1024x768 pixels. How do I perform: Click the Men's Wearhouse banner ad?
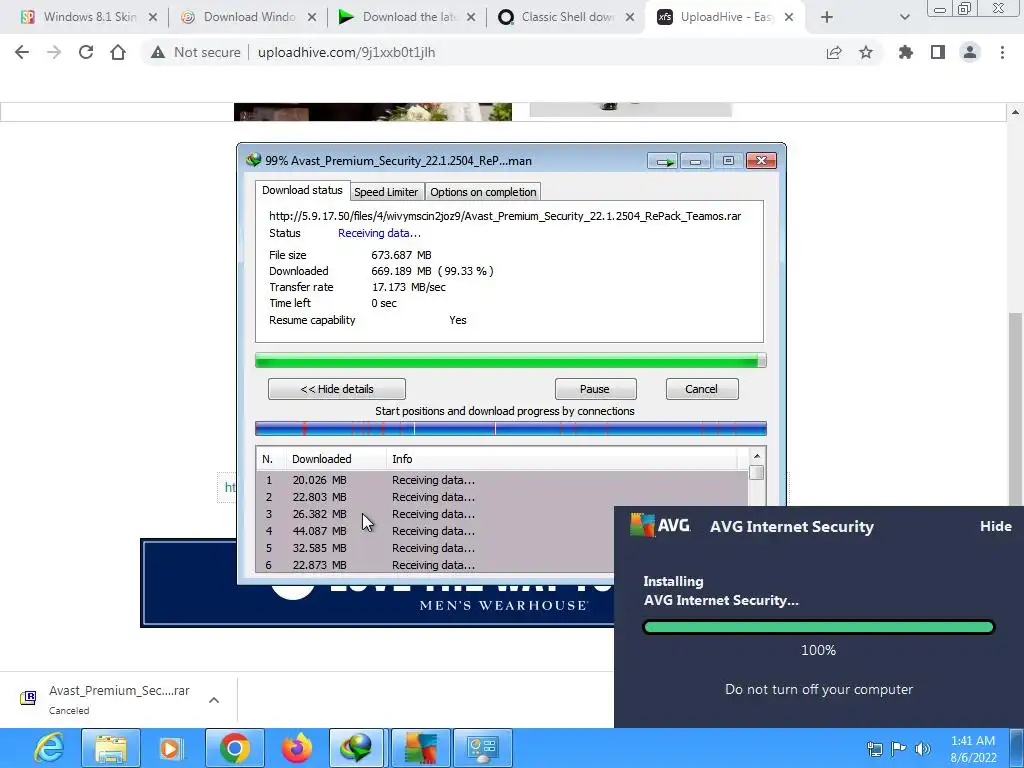pyautogui.click(x=377, y=605)
